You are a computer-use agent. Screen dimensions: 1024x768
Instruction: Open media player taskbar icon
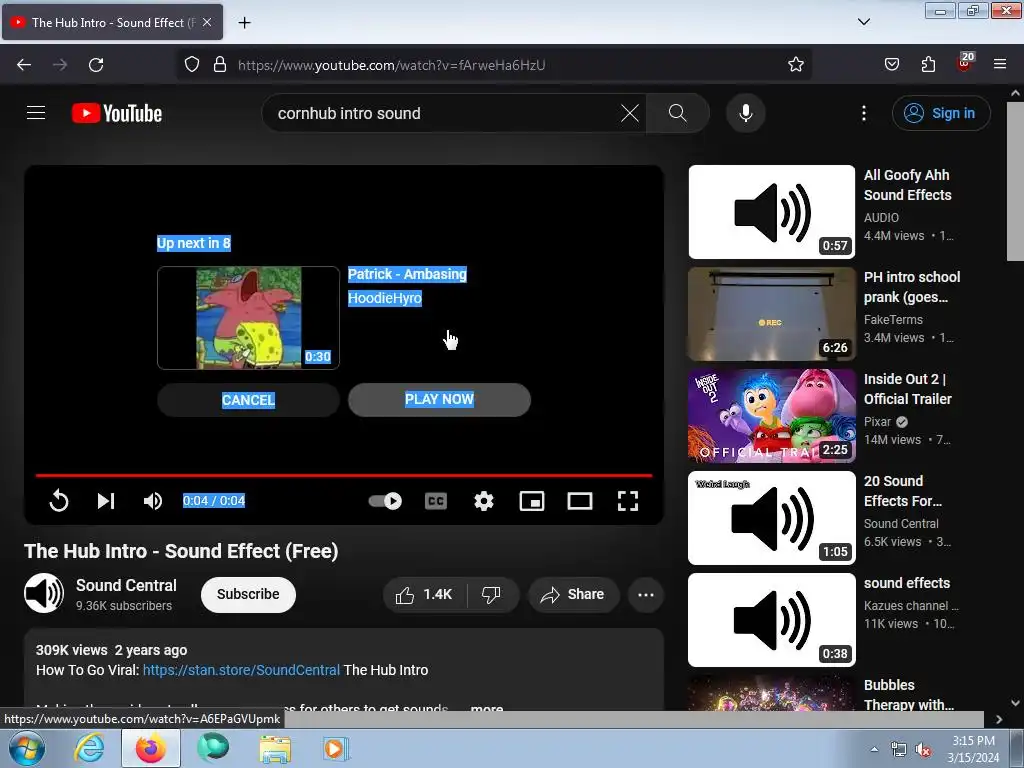pyautogui.click(x=335, y=748)
